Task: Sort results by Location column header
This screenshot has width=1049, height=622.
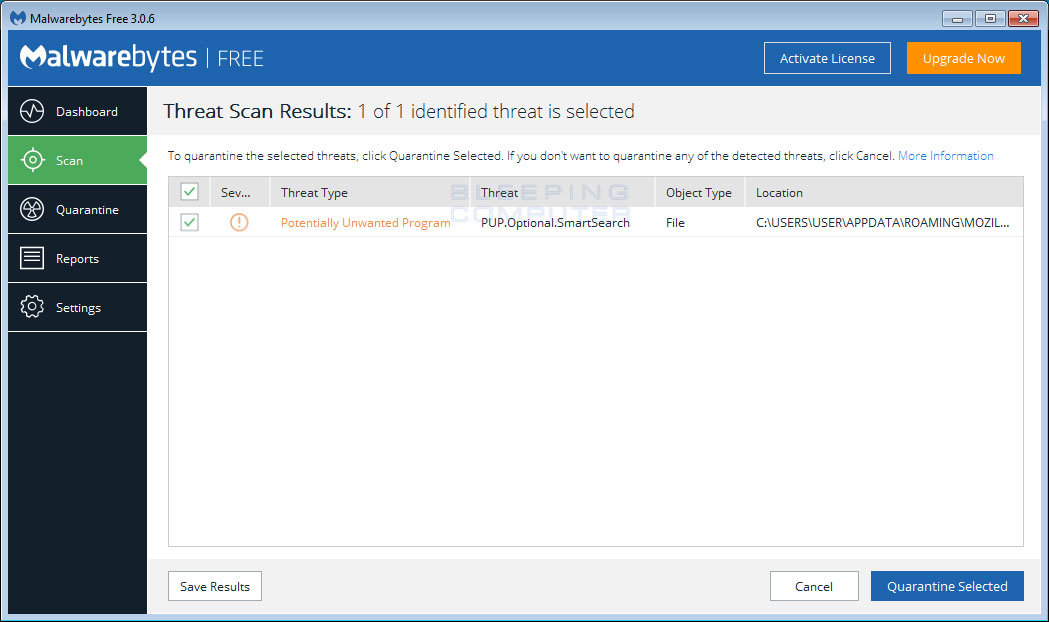Action: [779, 193]
